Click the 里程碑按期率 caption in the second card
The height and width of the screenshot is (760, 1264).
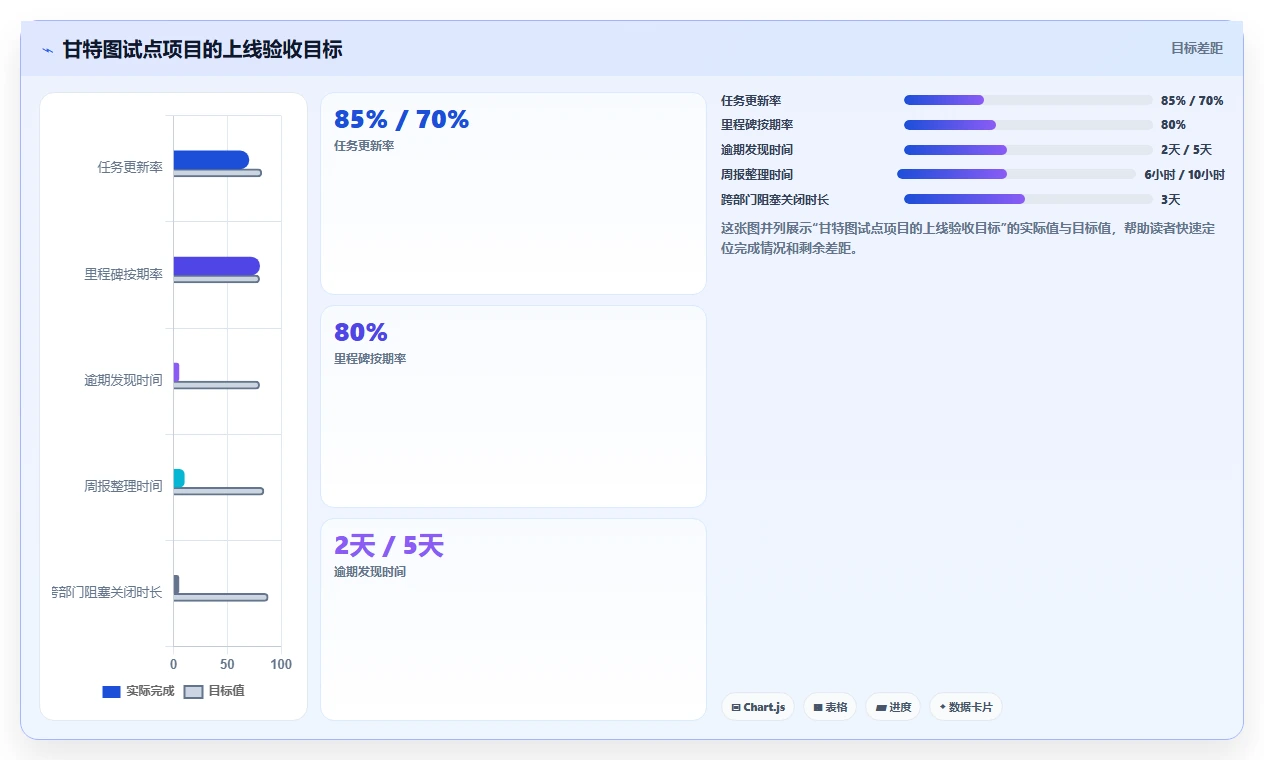click(370, 359)
